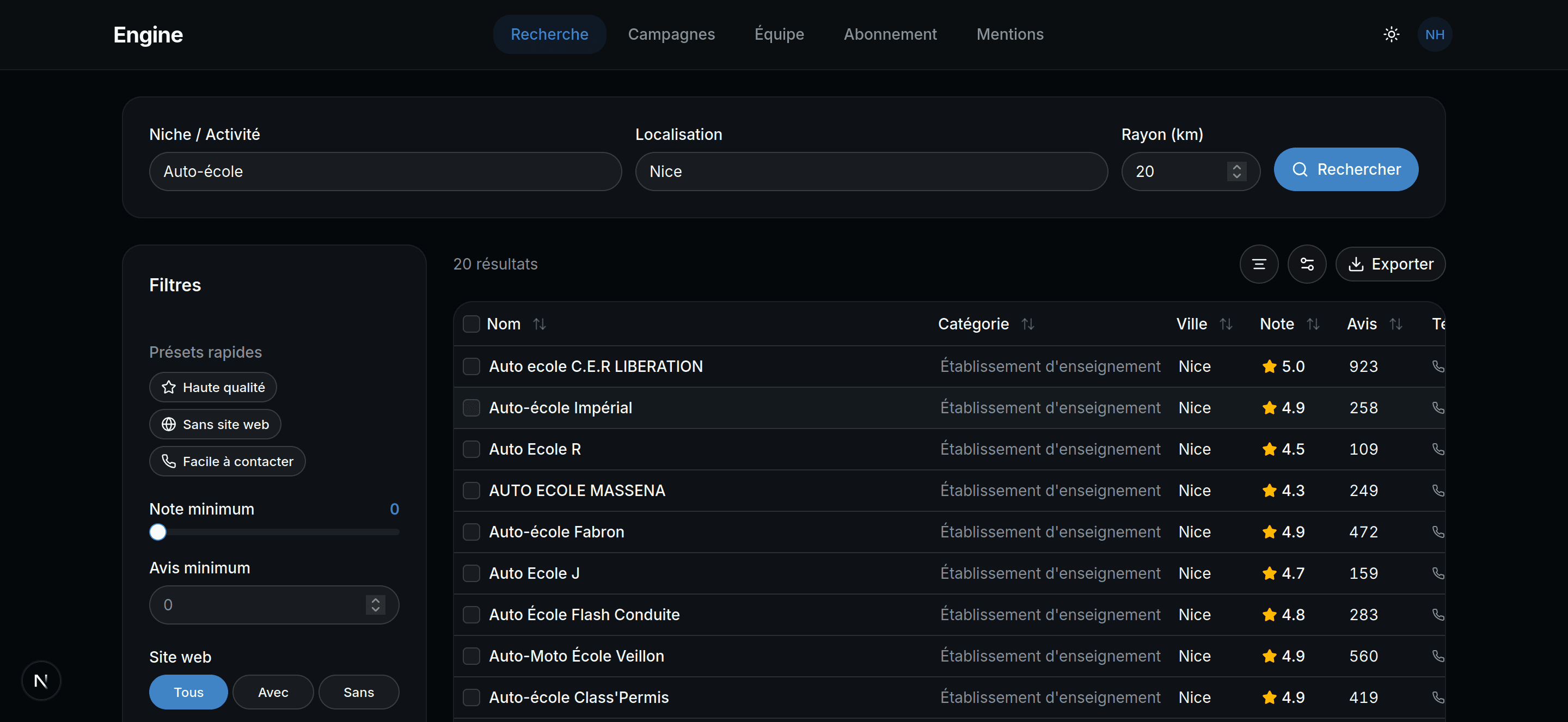Click the Engine logo
The height and width of the screenshot is (722, 1568).
148,35
